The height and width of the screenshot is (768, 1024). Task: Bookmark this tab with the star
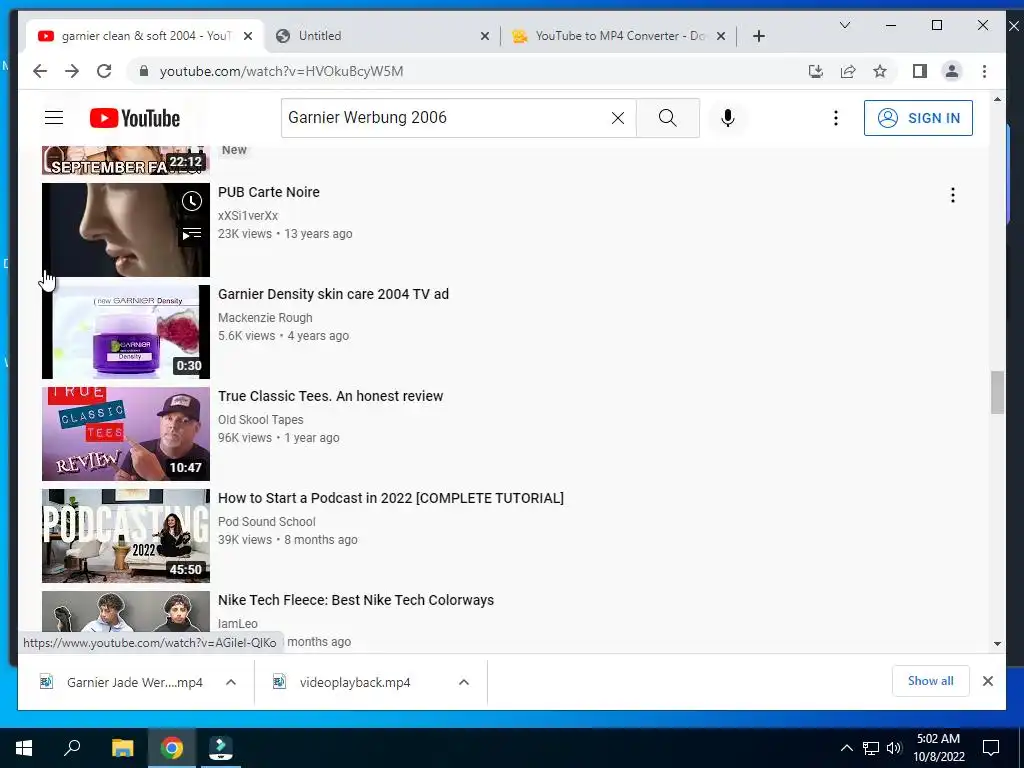click(x=880, y=71)
